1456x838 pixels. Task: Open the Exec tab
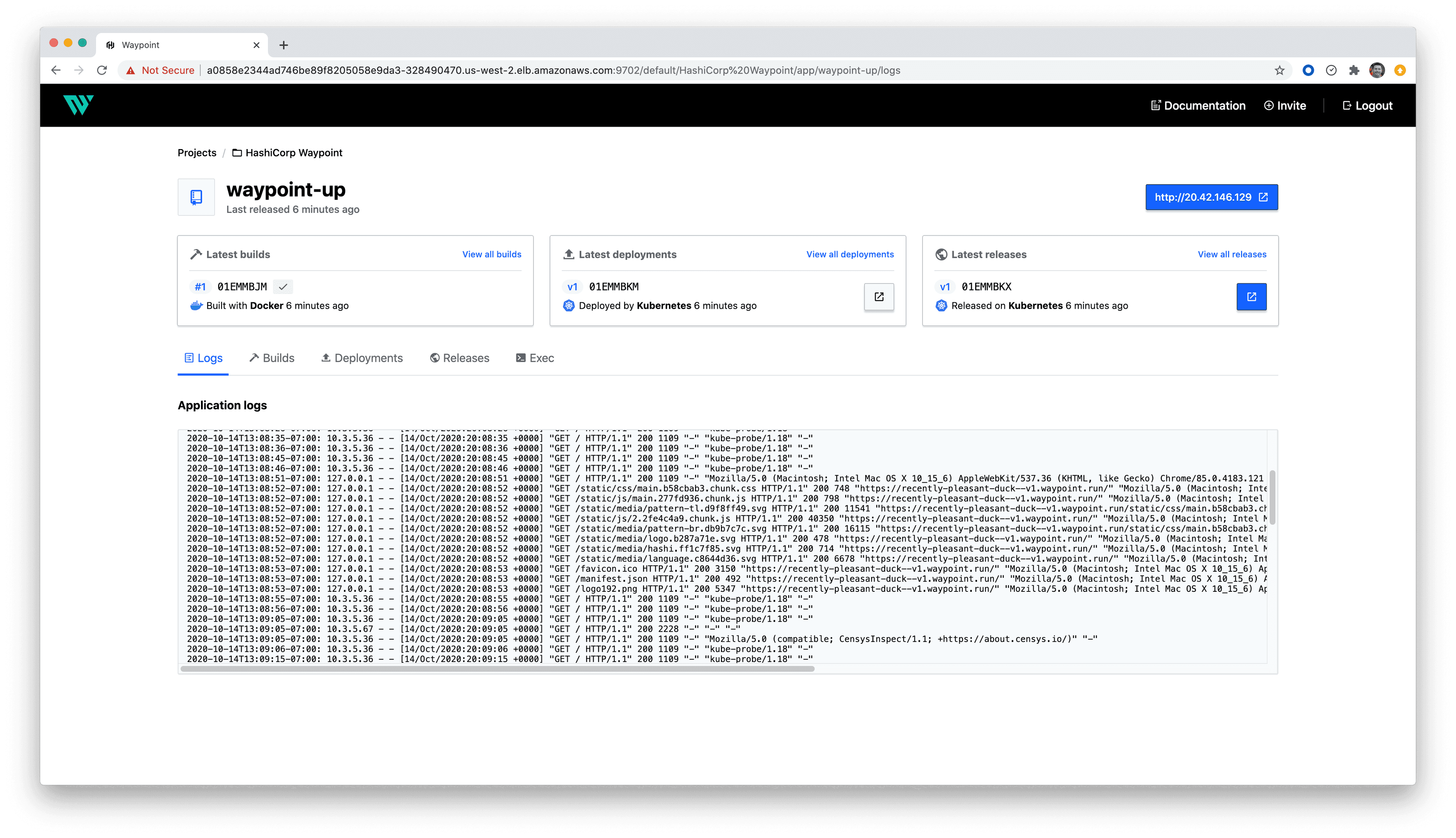(535, 358)
